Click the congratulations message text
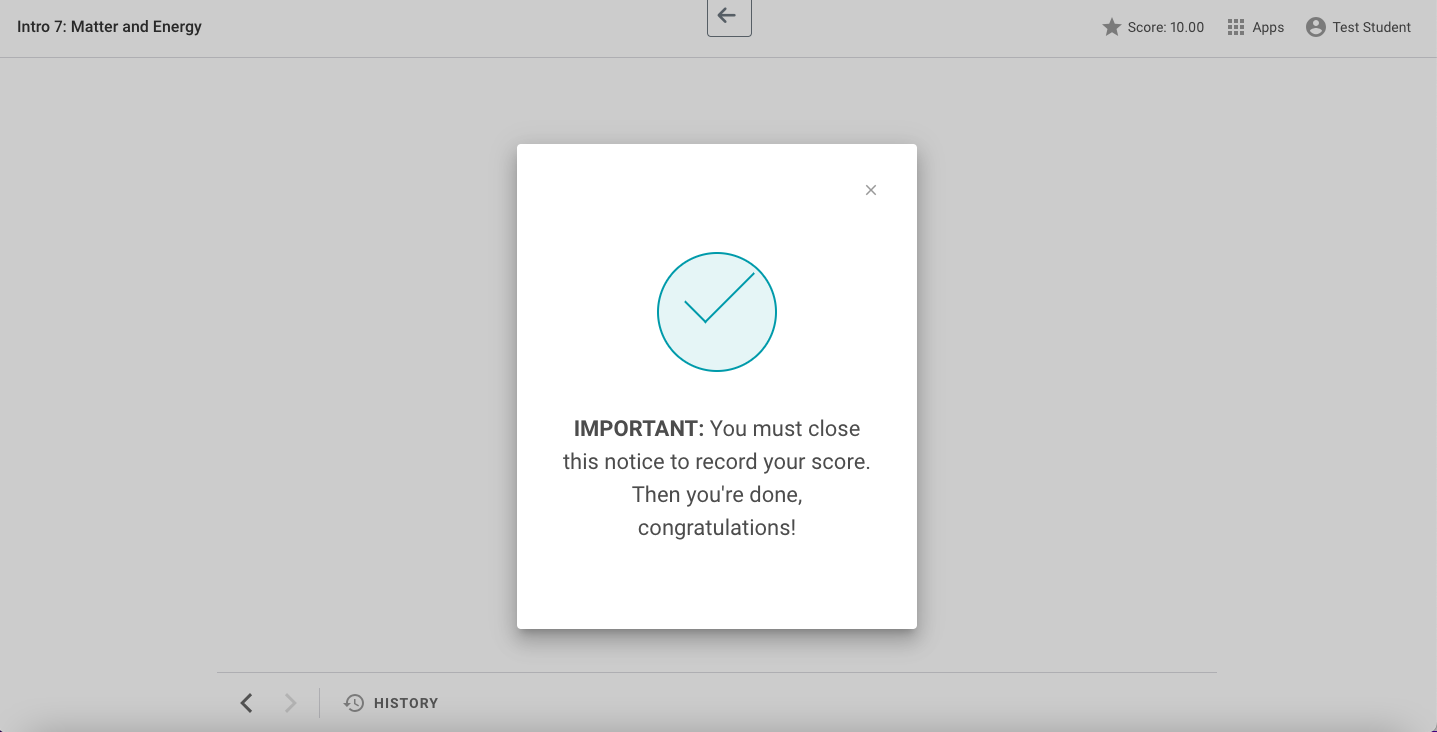 (716, 477)
